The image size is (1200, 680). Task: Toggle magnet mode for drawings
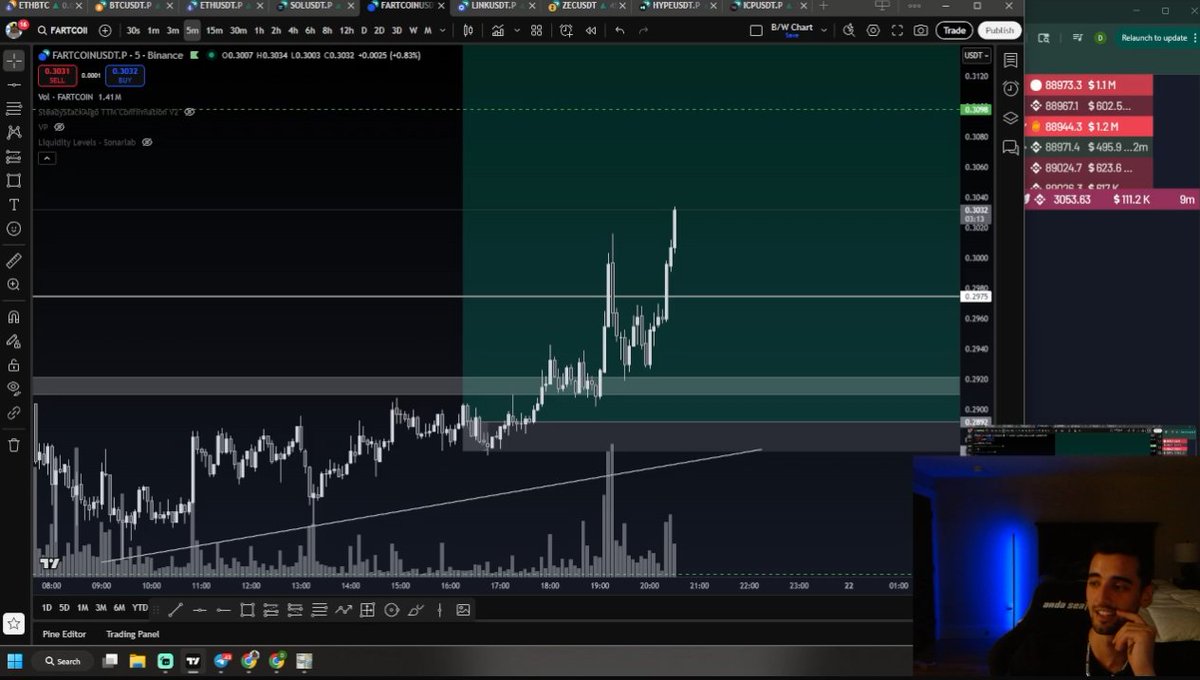click(x=14, y=317)
